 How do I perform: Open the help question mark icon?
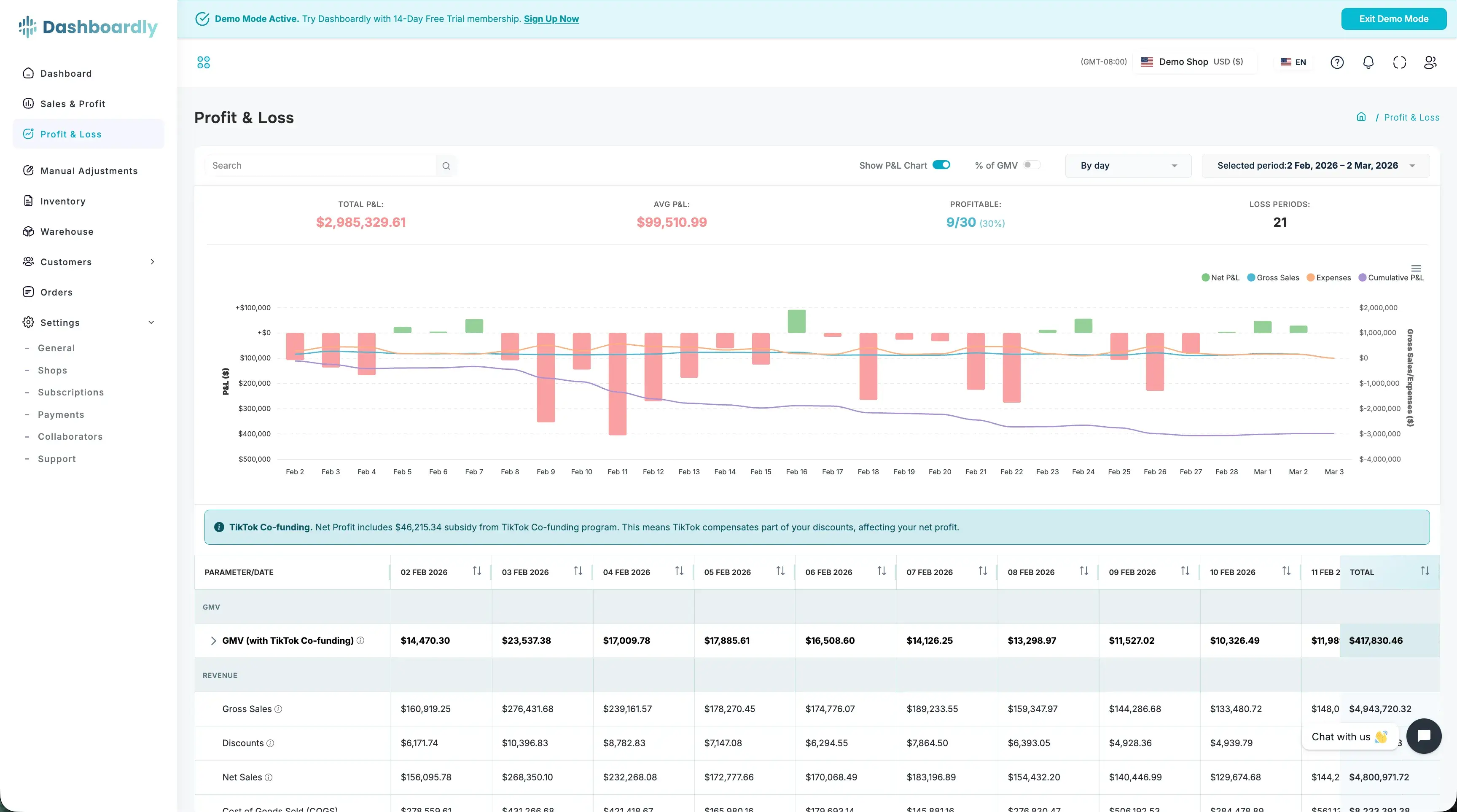[x=1337, y=62]
